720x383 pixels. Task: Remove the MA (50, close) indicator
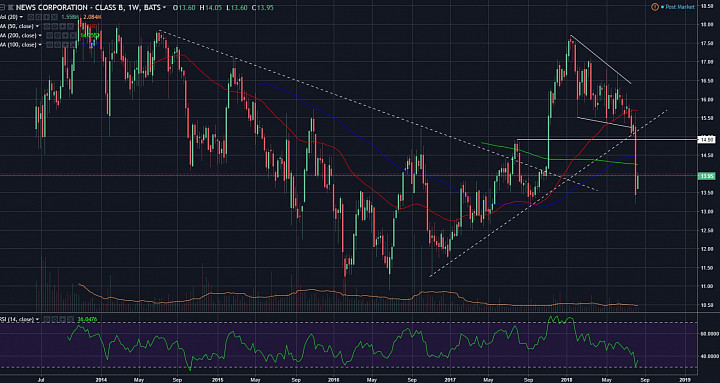tap(70, 26)
